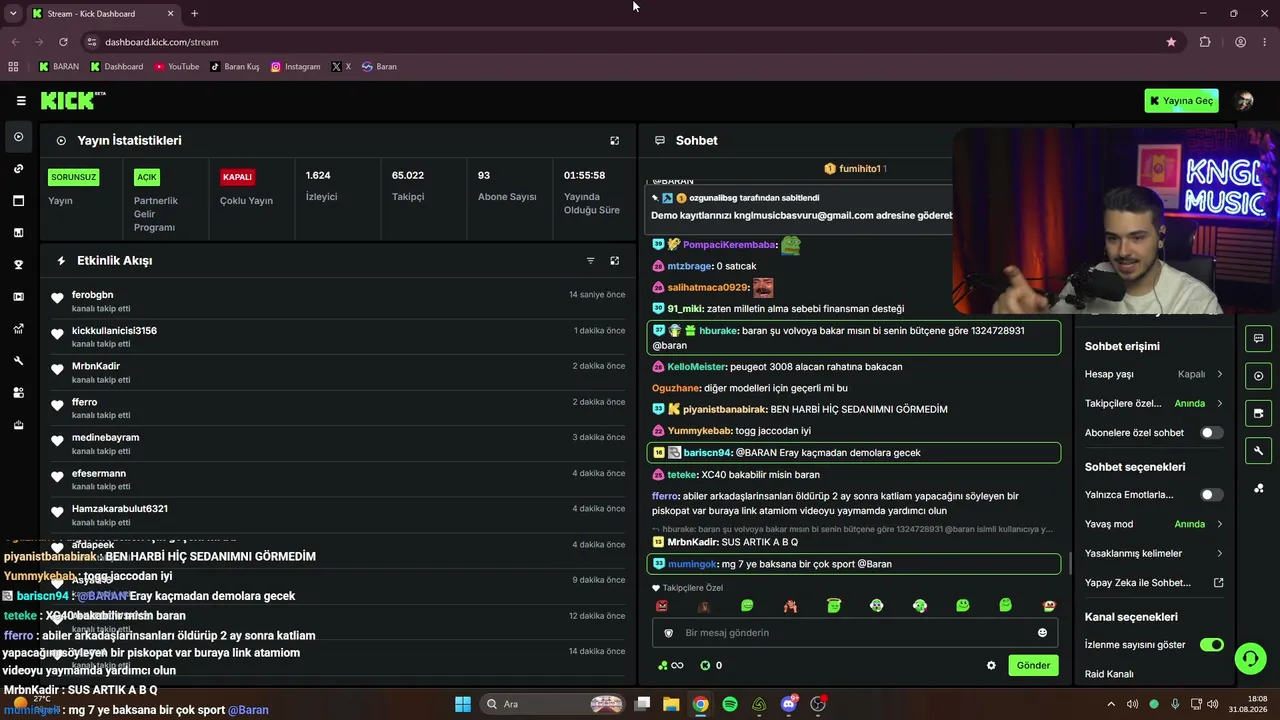Screen dimensions: 1280x720
Task: Open the link icon in left sidebar
Action: (x=18, y=169)
